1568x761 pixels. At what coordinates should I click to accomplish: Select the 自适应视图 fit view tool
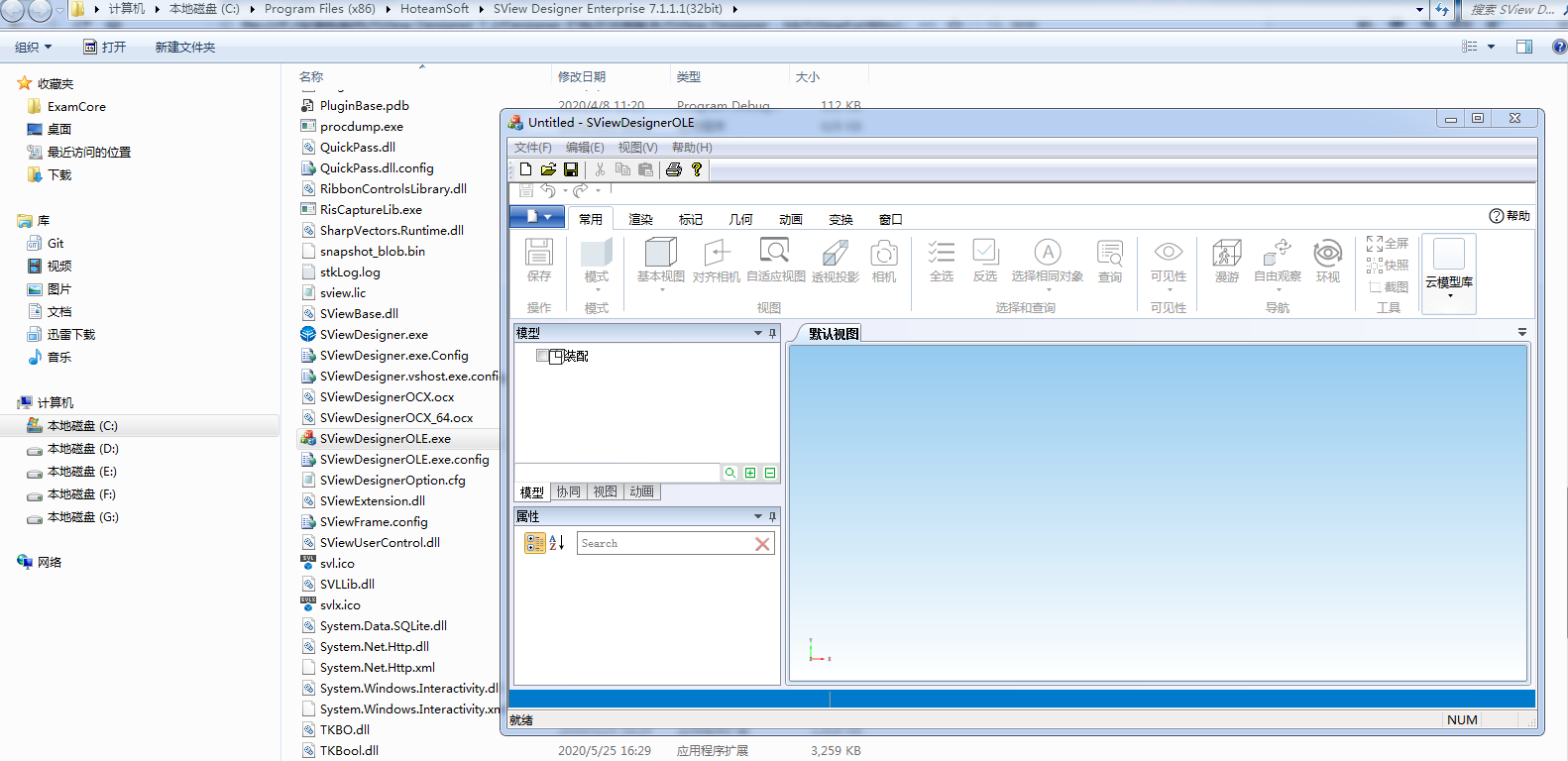coord(776,261)
